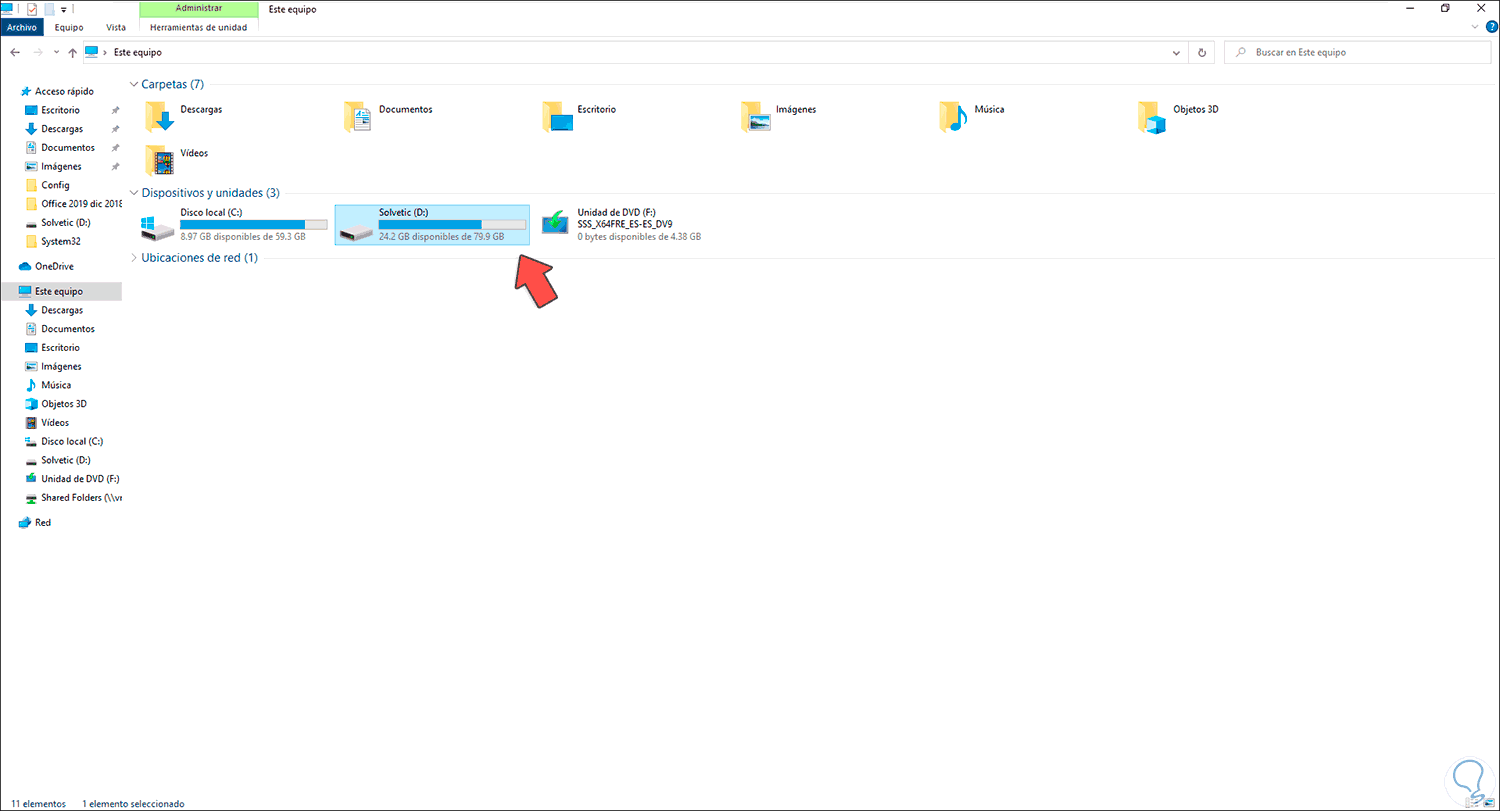Open the Unidad de DVD (F:) drive

click(555, 222)
